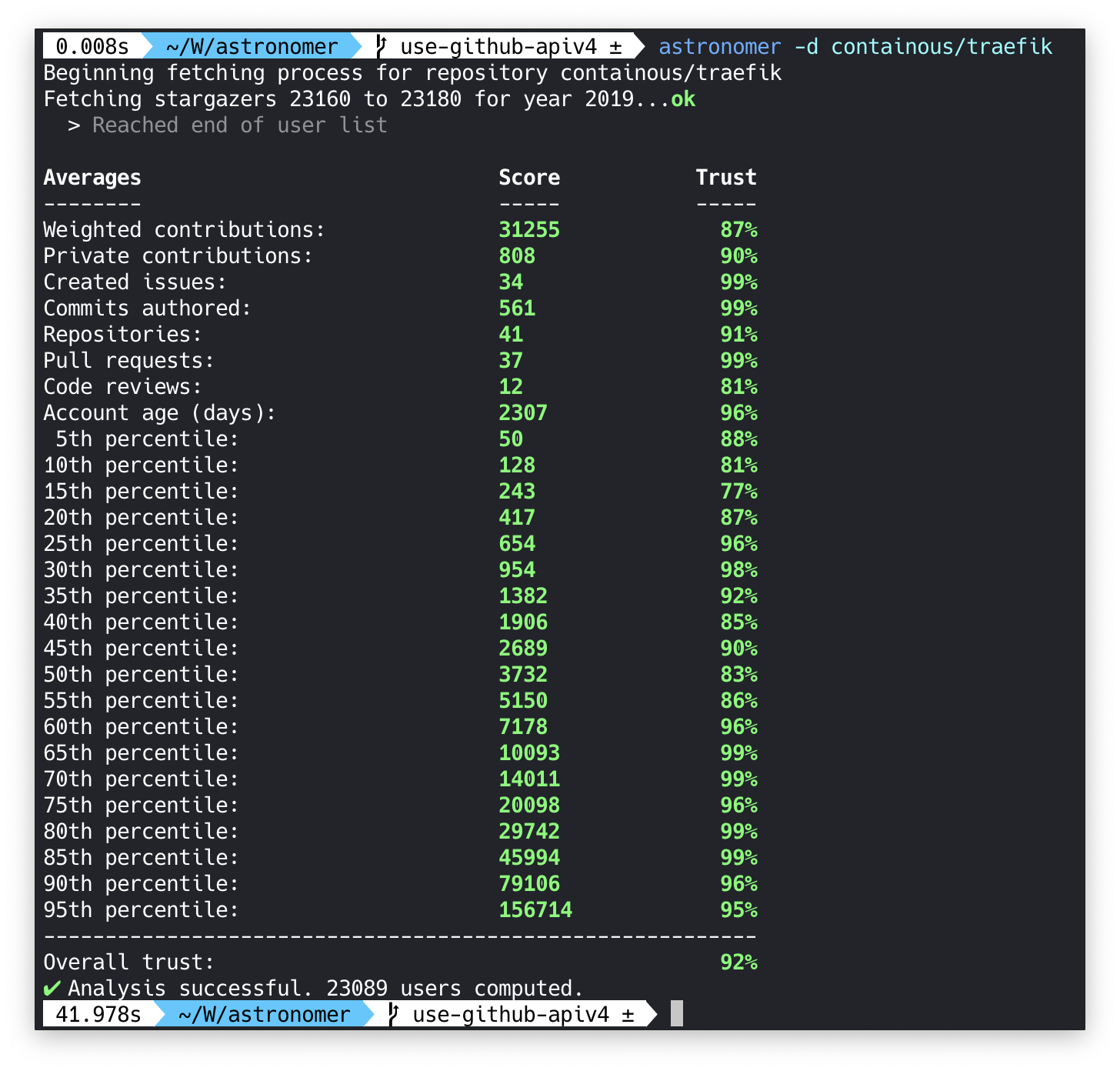1120x1071 pixels.
Task: Click Created issues score 34
Action: pyautogui.click(x=511, y=282)
